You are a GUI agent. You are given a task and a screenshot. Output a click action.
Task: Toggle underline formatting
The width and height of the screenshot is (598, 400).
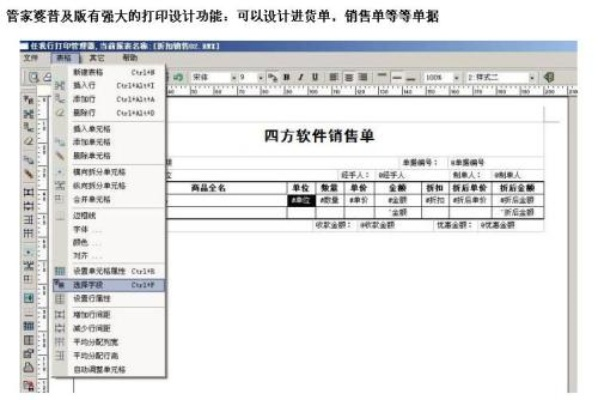point(315,77)
